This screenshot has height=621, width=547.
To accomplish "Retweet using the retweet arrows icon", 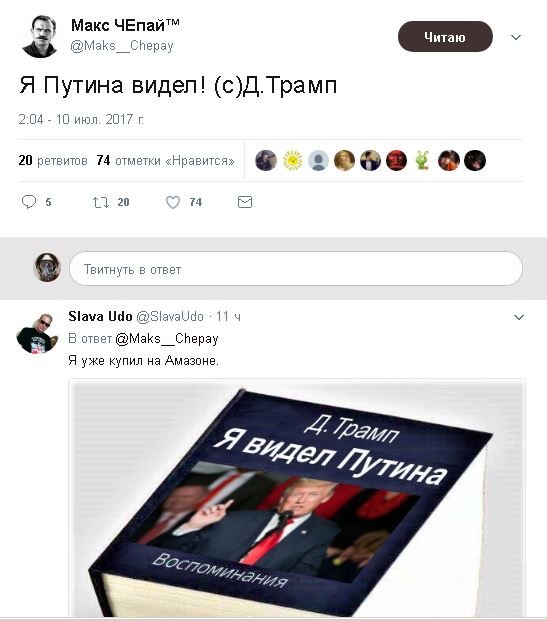I will tap(101, 202).
